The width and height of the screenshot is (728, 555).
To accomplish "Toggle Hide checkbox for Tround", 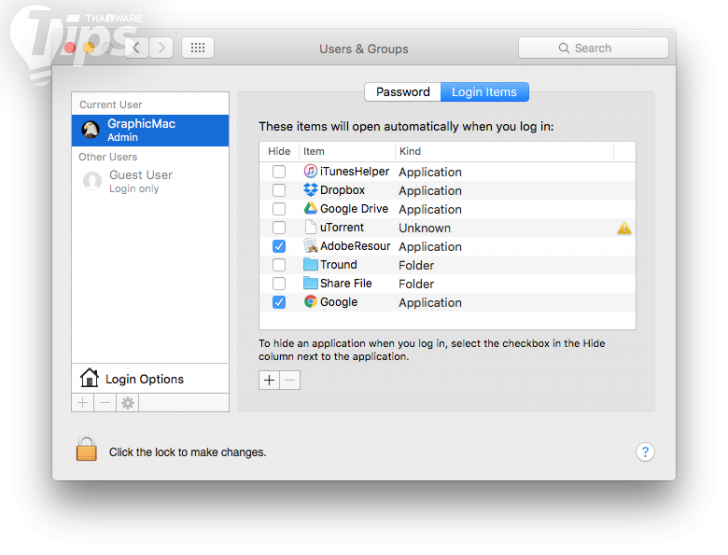I will pyautogui.click(x=279, y=265).
